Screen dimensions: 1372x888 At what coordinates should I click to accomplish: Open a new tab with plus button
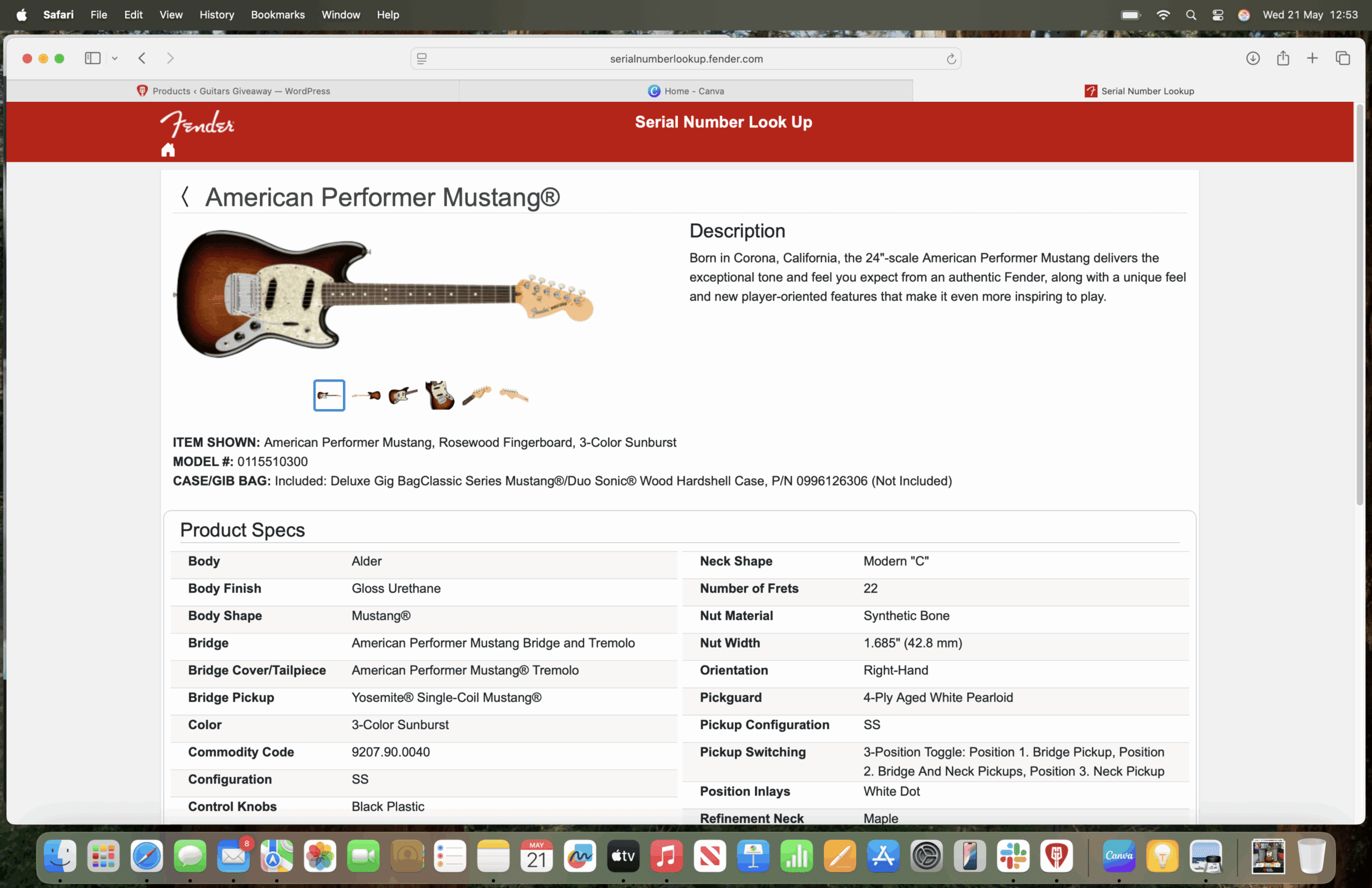(1312, 58)
